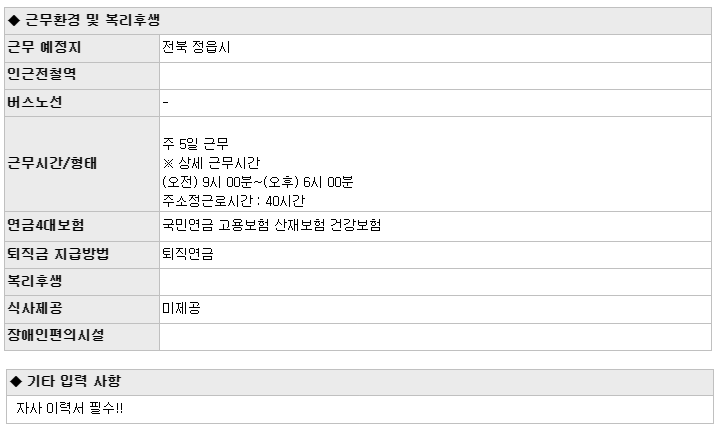Click the 퇴직연금 value text
Screen dimensions: 719x431
[188, 254]
